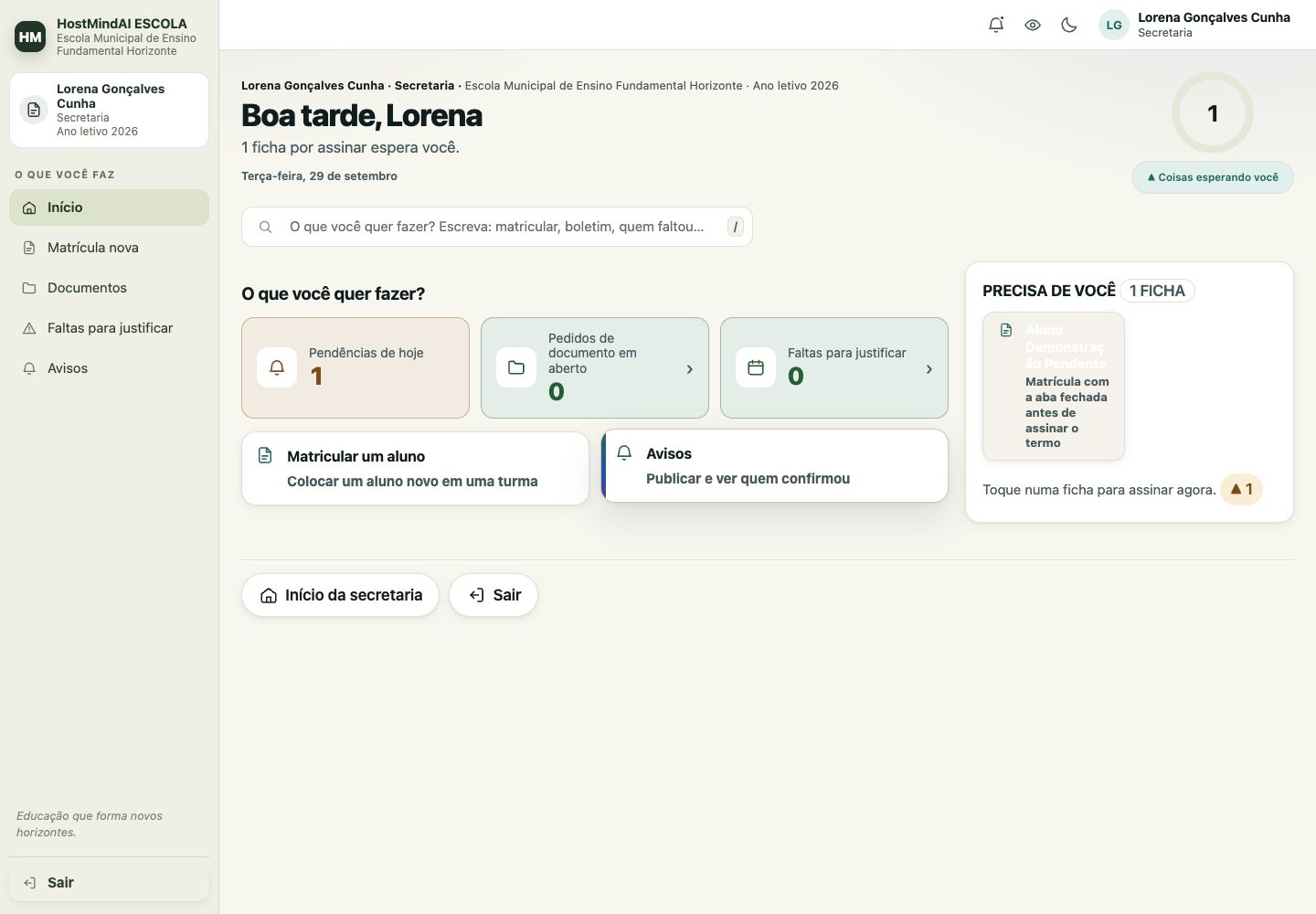Click folder icon in Pedidos de documento card

click(x=516, y=367)
